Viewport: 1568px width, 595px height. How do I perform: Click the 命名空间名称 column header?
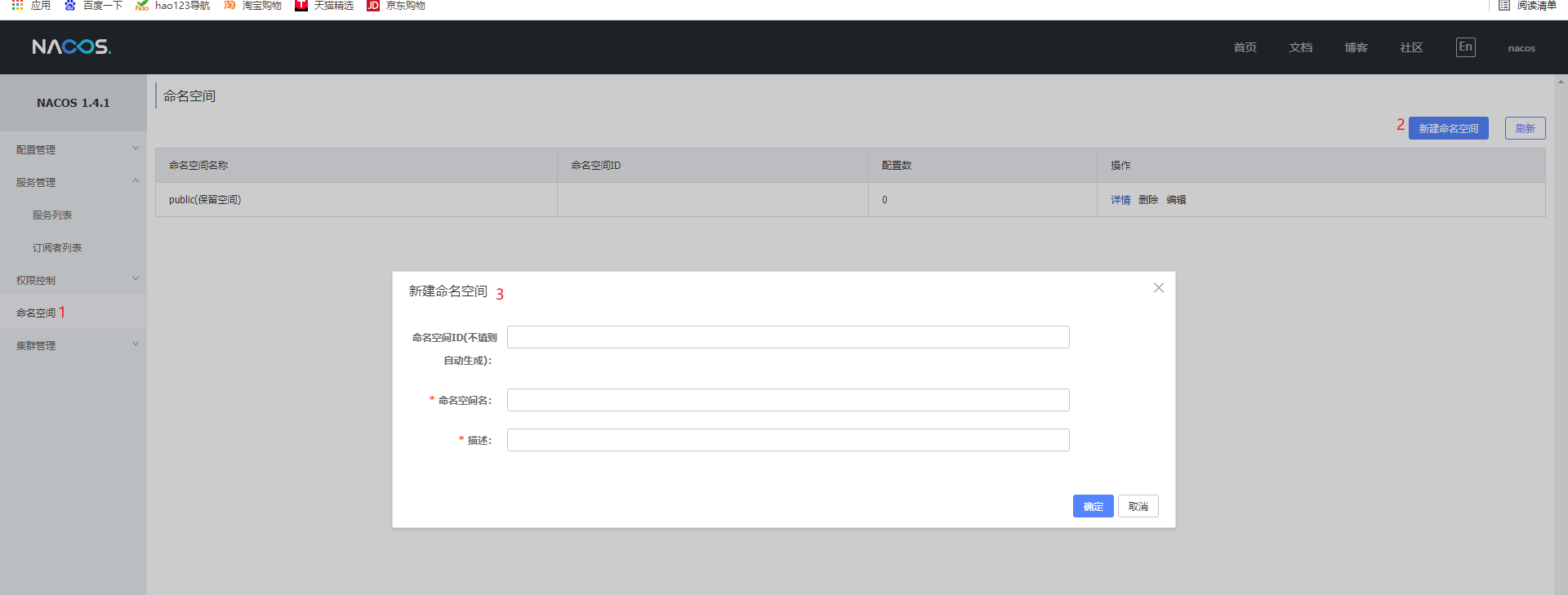click(356, 165)
